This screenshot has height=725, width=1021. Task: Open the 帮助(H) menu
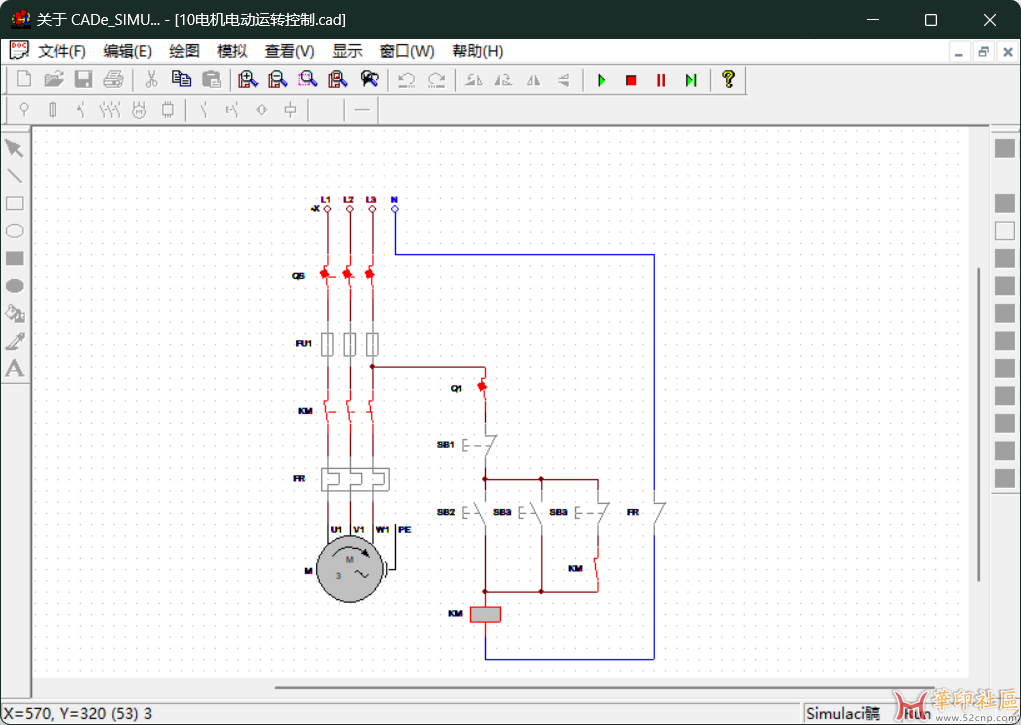tap(478, 51)
